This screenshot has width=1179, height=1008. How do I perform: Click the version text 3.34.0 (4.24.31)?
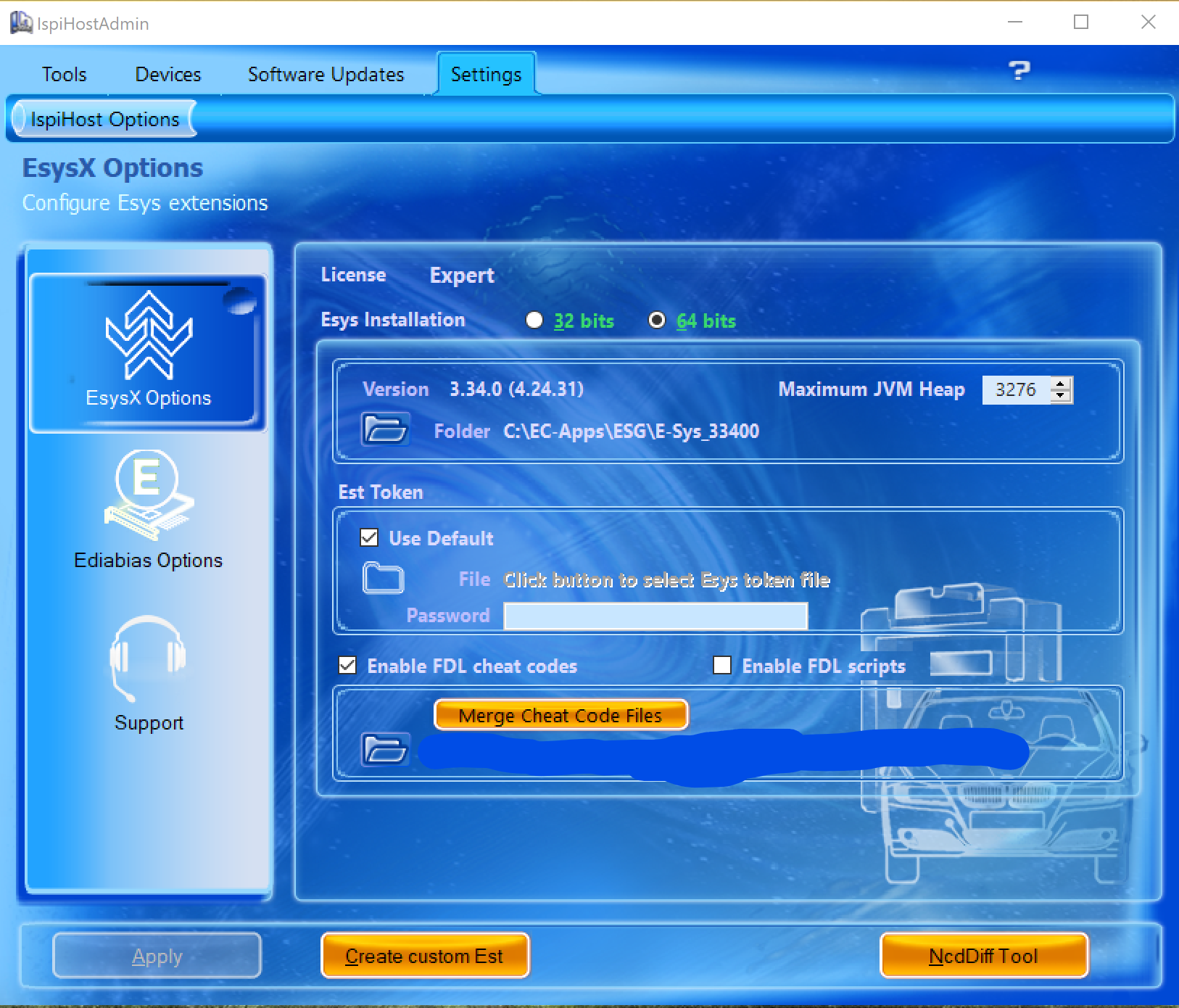(516, 389)
